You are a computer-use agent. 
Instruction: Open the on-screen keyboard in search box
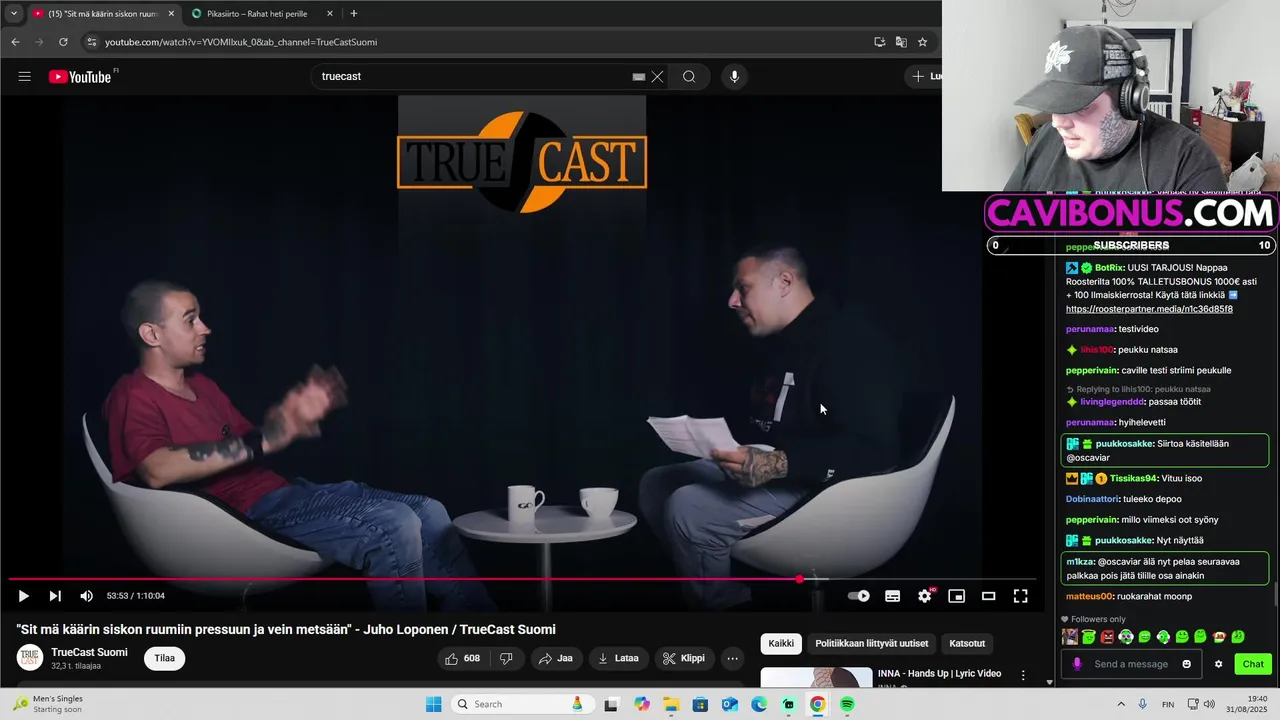tap(639, 77)
